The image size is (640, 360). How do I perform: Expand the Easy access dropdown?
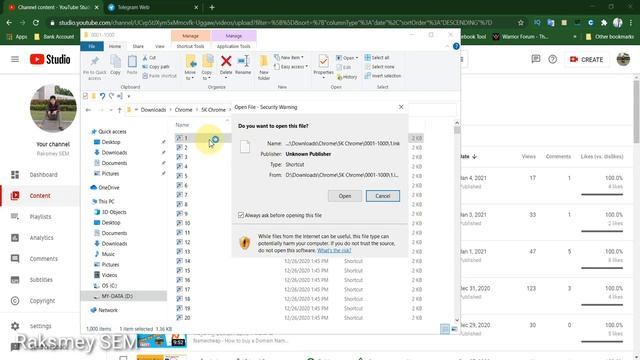point(307,67)
